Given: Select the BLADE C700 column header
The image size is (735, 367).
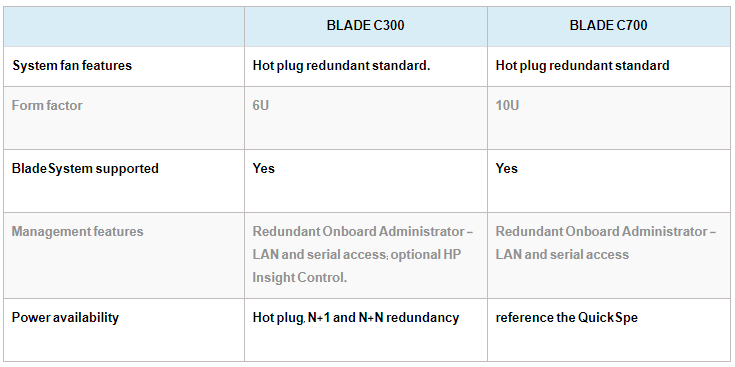Looking at the screenshot, I should pyautogui.click(x=608, y=25).
